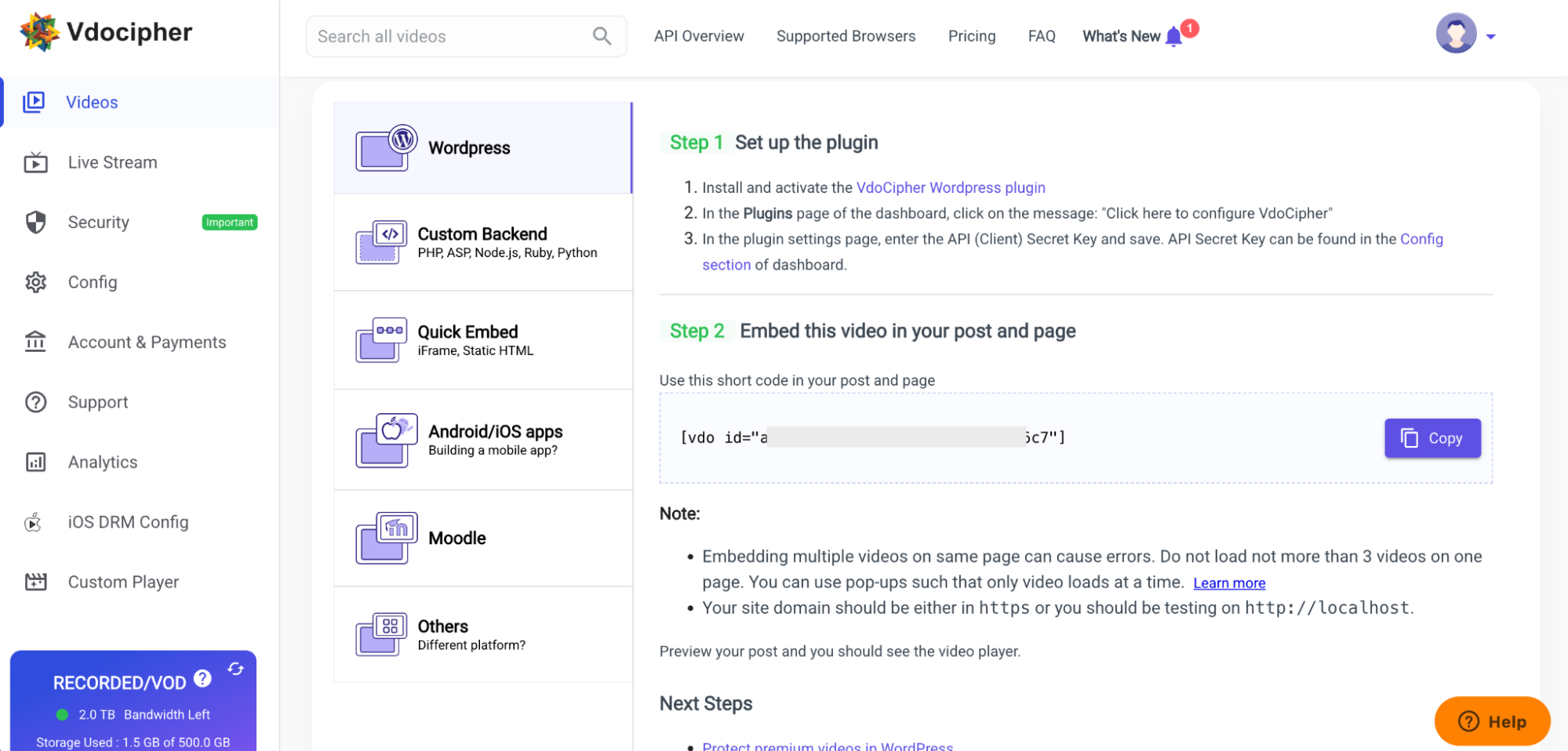Click the refresh icon on RECORDED/VOD panel
This screenshot has height=751, width=1568.
tap(236, 669)
